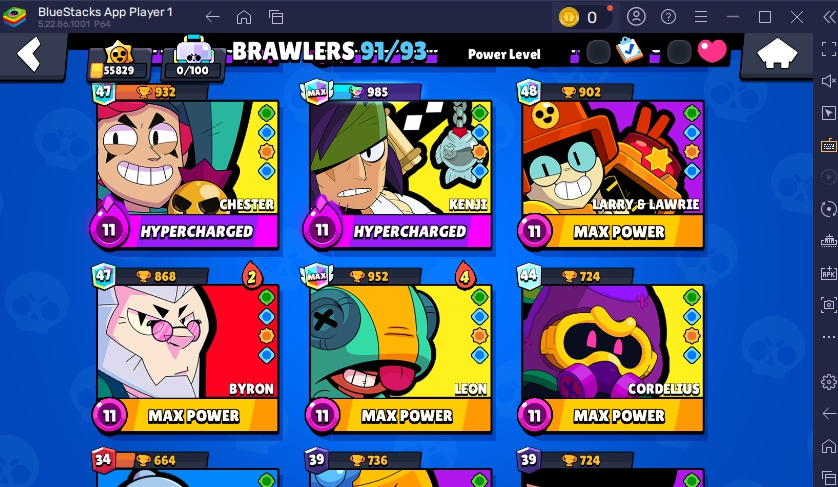The image size is (838, 487).
Task: Select Byron's Max Power card
Action: 185,350
